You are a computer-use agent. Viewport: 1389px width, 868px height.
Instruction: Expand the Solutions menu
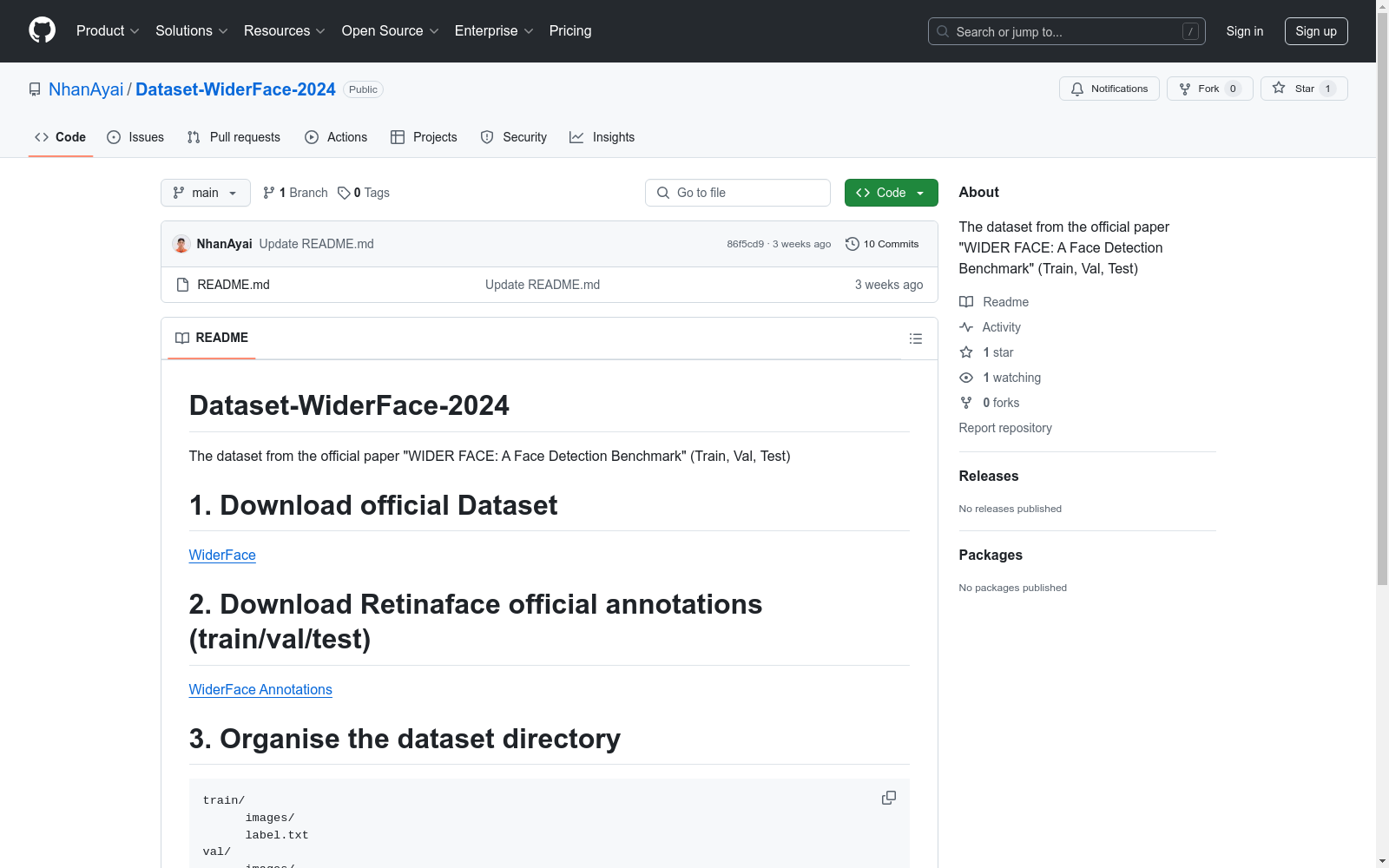click(x=191, y=30)
